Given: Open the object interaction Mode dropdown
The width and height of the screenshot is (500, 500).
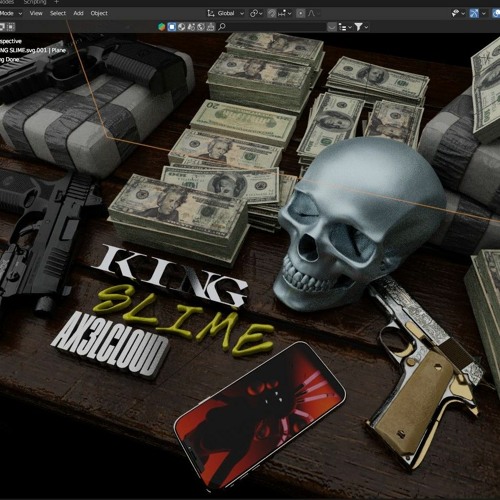Looking at the screenshot, I should [x=11, y=13].
